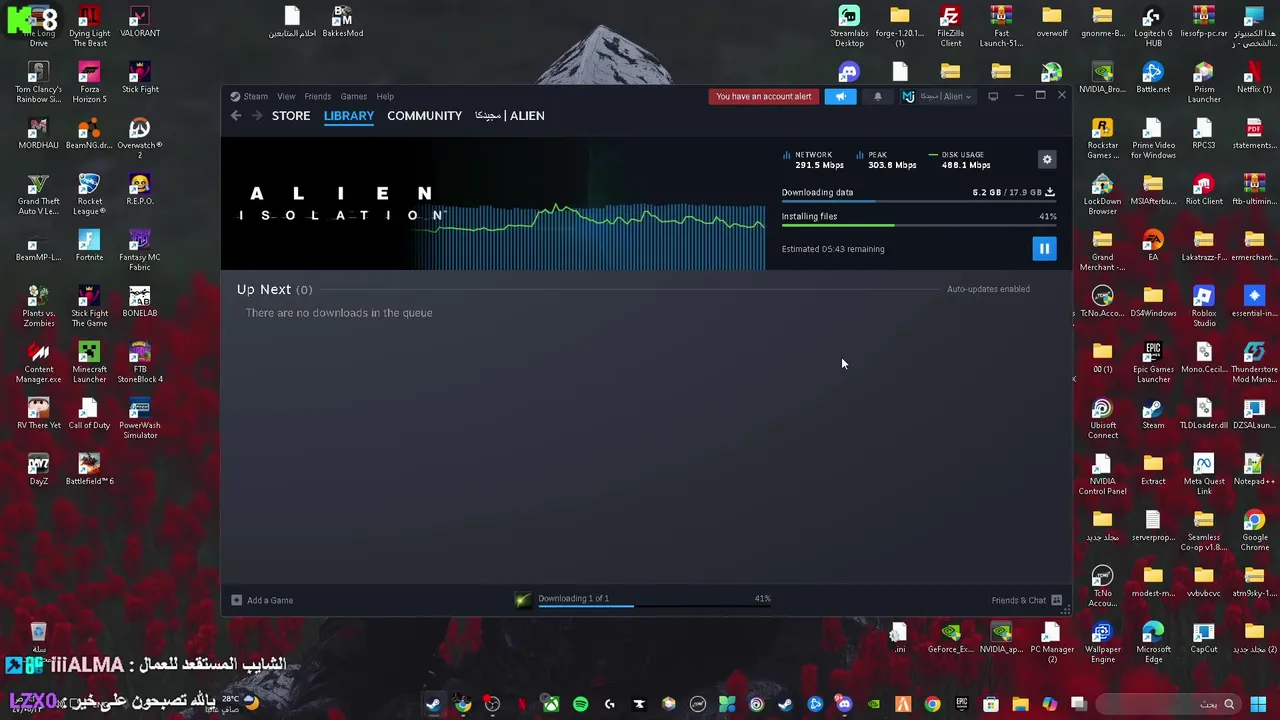Go back with Steam back arrow
The width and height of the screenshot is (1280, 720).
[236, 116]
